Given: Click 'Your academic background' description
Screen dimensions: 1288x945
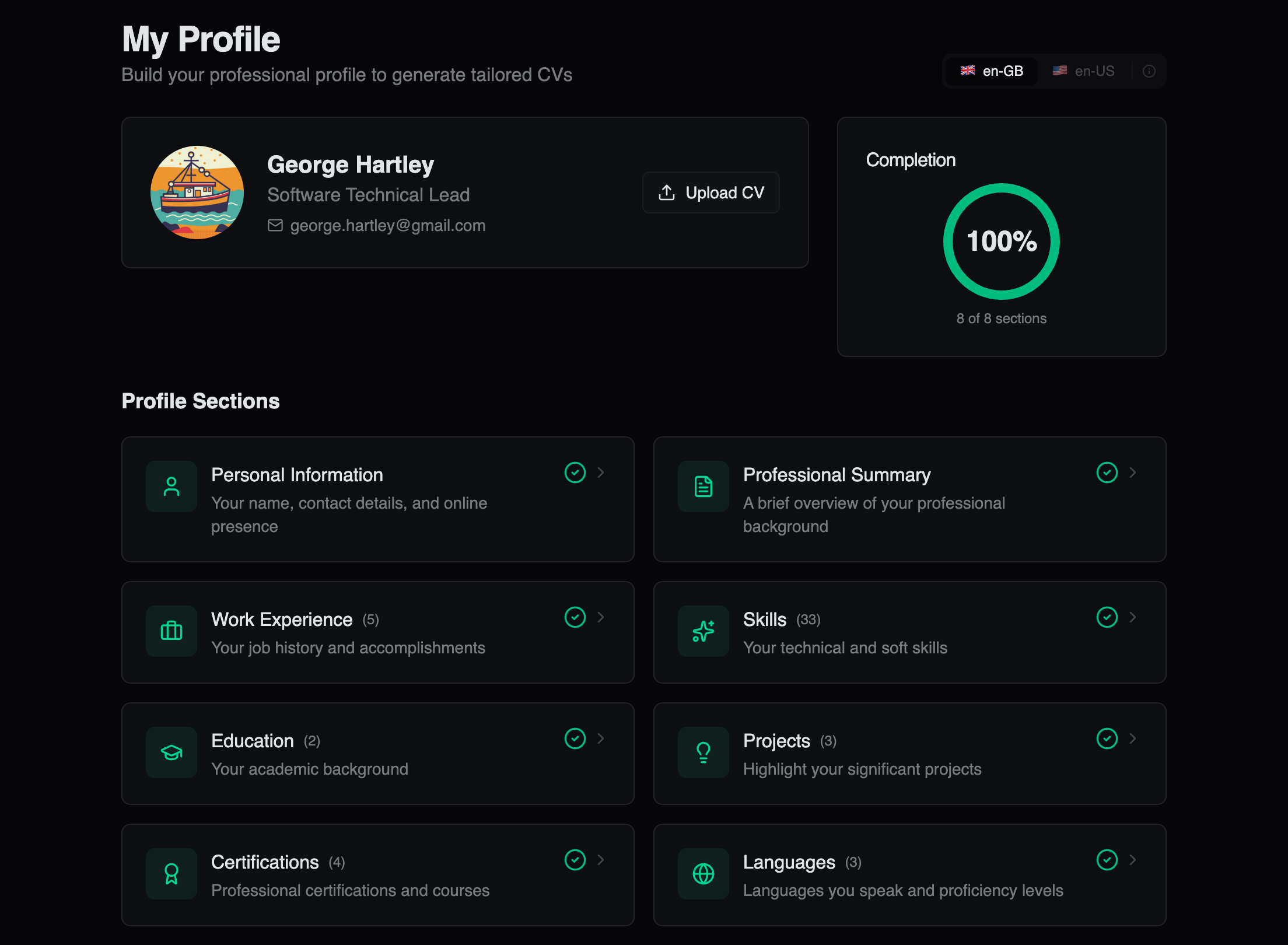Looking at the screenshot, I should (310, 769).
